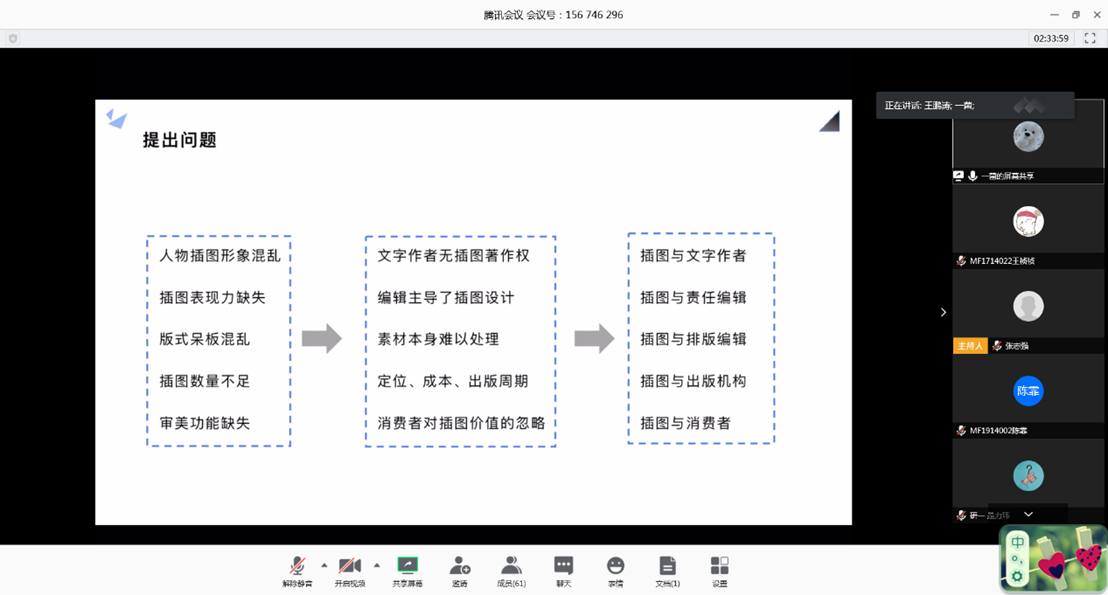Open video options arrow beside camera
Image resolution: width=1108 pixels, height=595 pixels.
coord(377,565)
